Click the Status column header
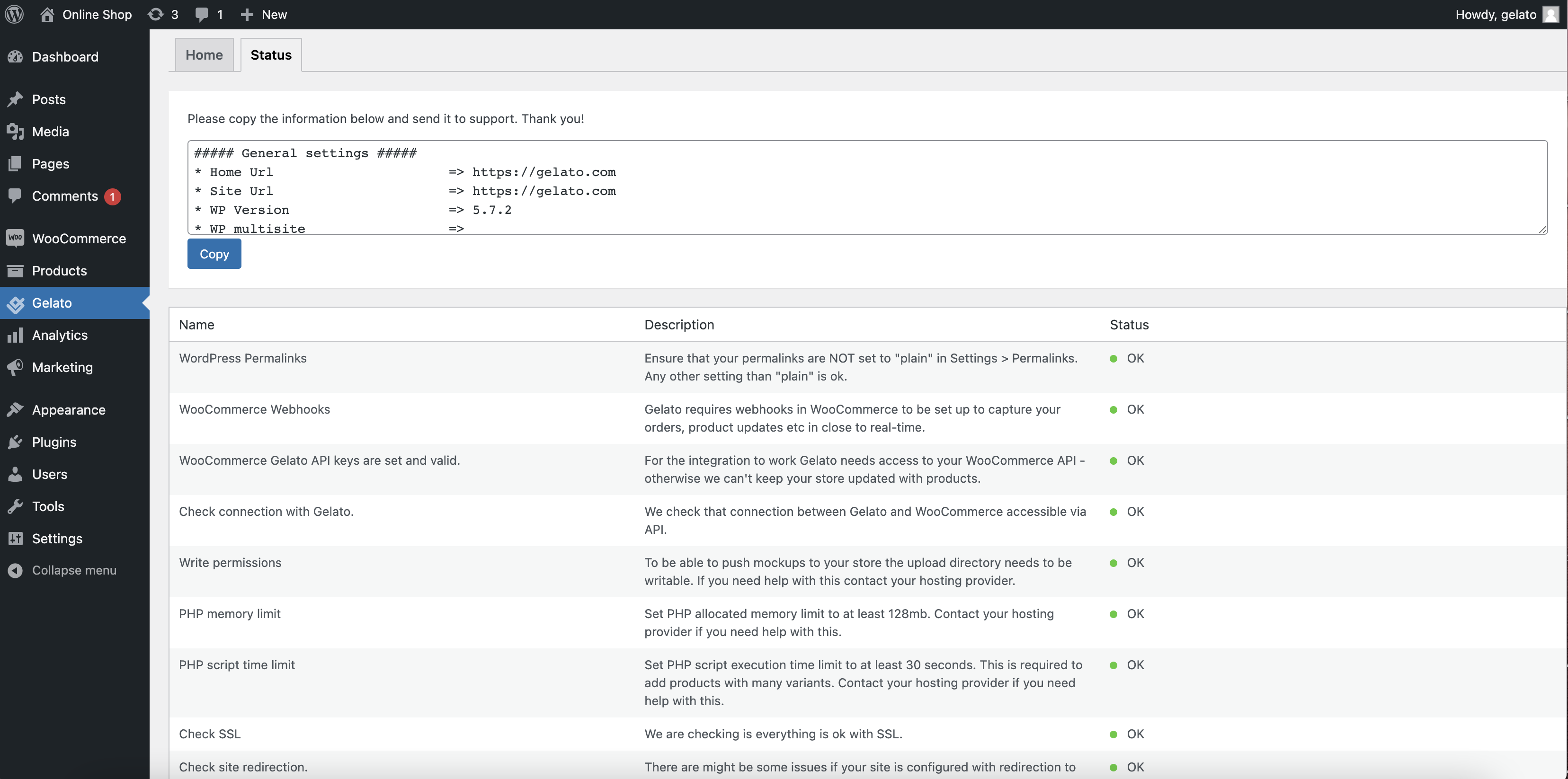1568x779 pixels. pyautogui.click(x=1129, y=325)
